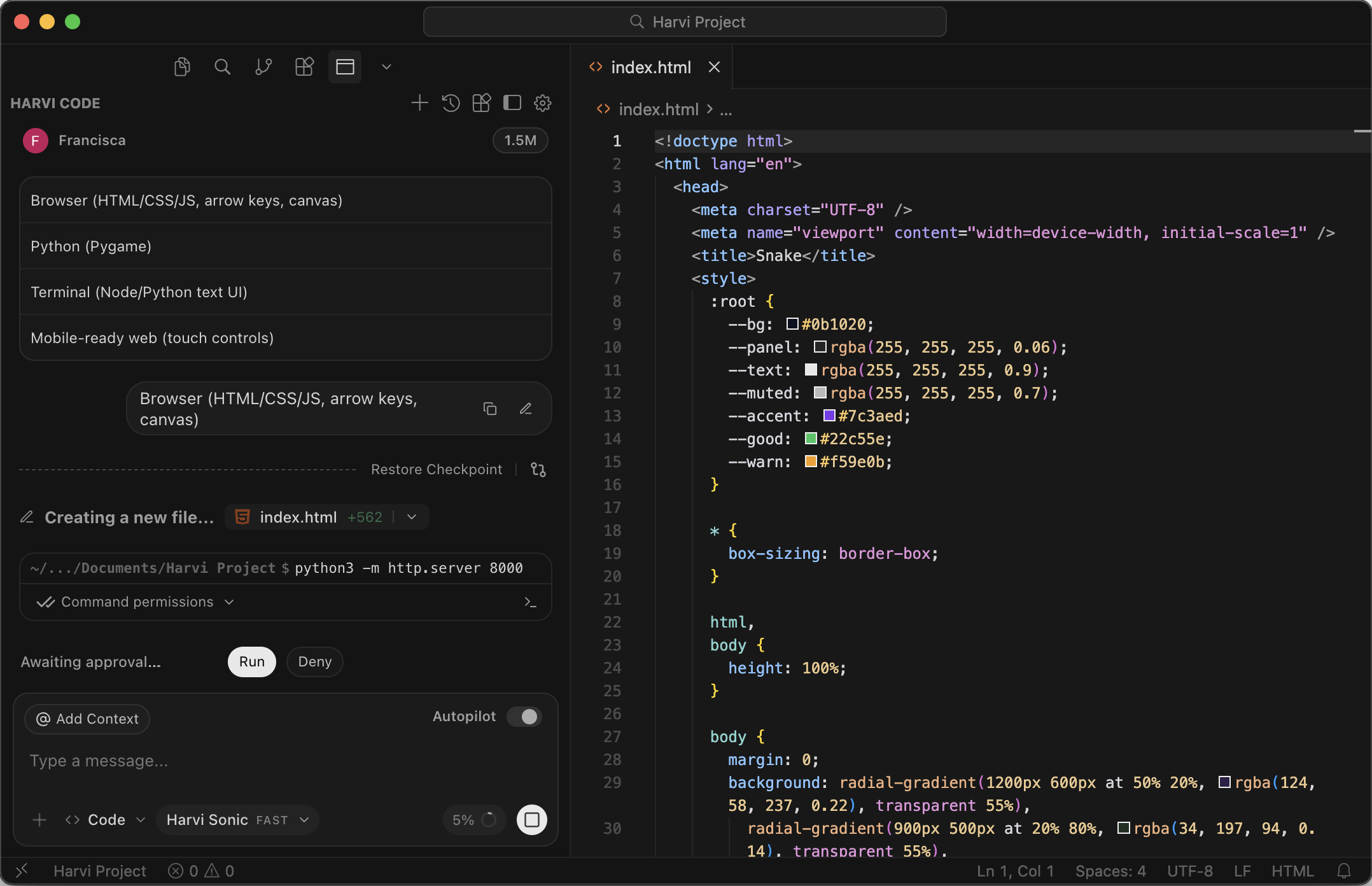Open the command in terminal icon

pos(530,602)
